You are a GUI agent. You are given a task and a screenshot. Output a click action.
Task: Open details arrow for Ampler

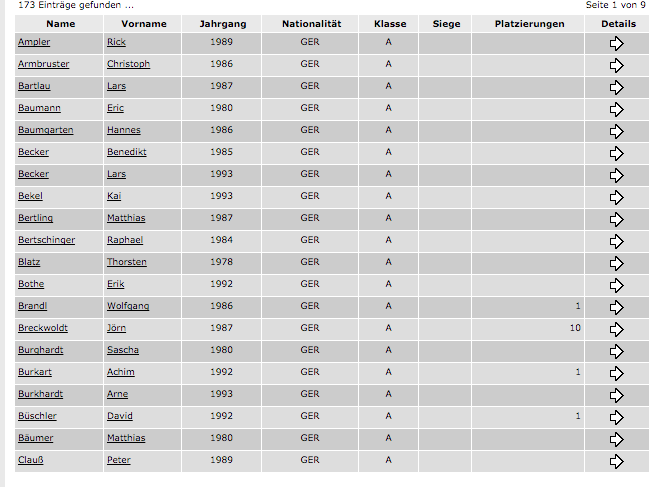point(616,43)
